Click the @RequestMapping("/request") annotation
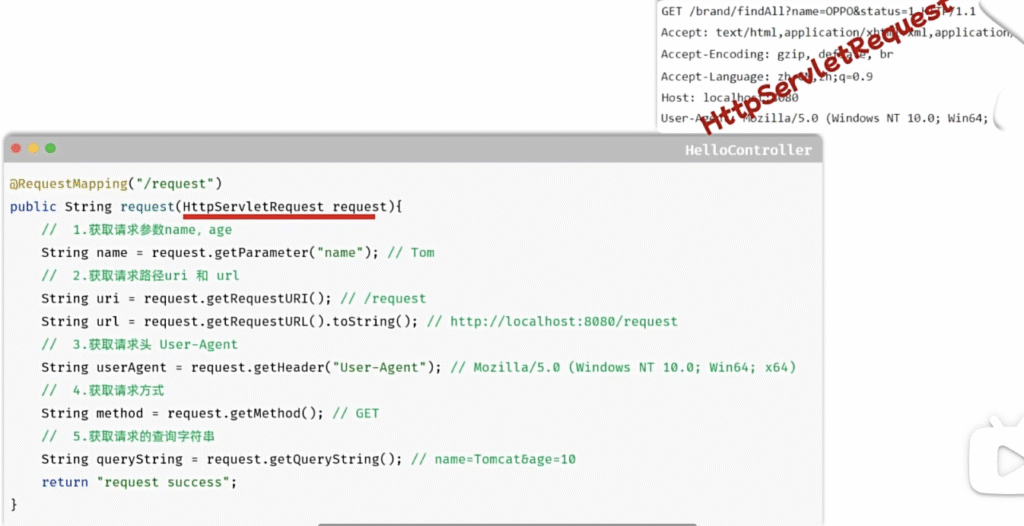 pos(115,184)
